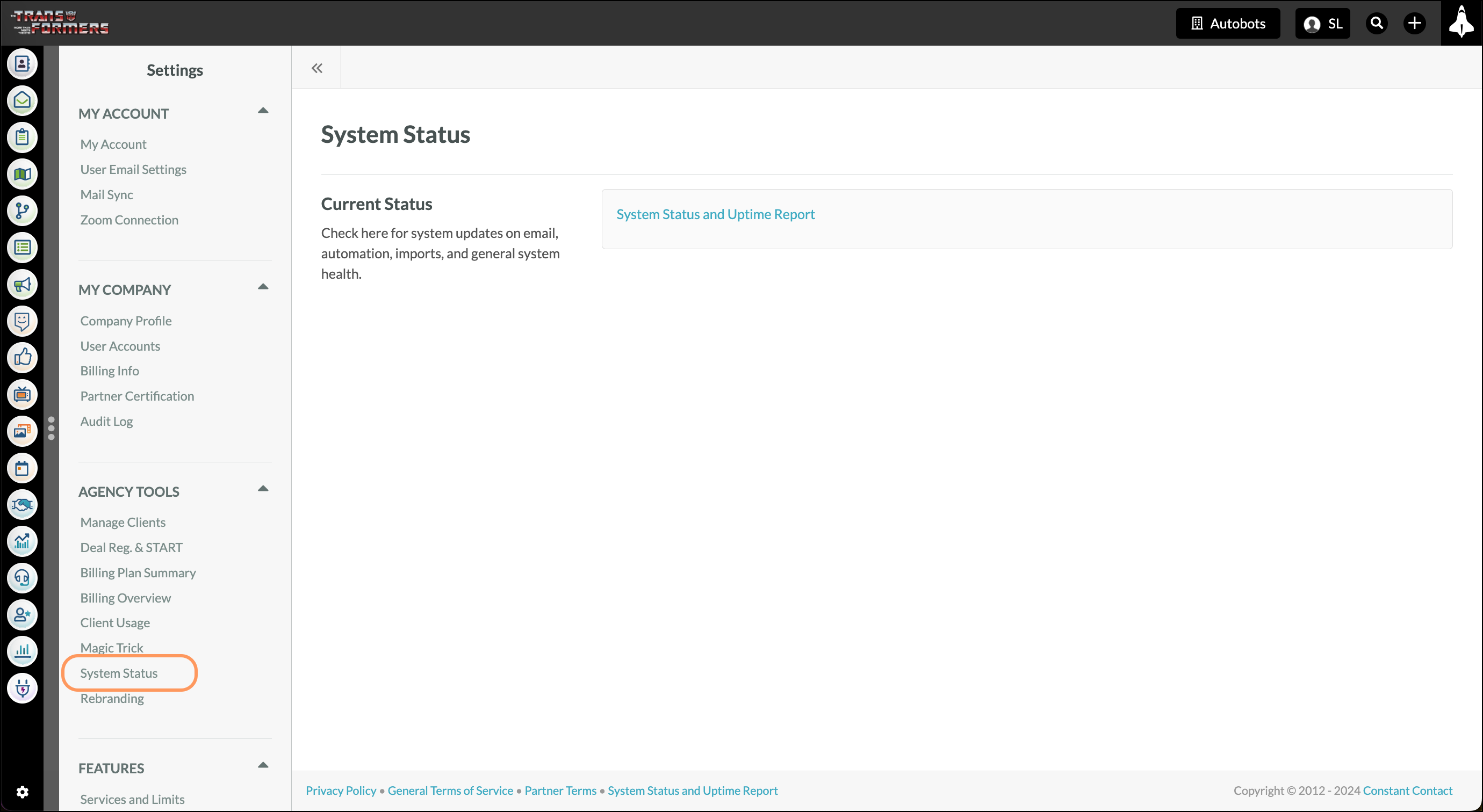
Task: Click the search magnifier icon in header
Action: click(1377, 24)
